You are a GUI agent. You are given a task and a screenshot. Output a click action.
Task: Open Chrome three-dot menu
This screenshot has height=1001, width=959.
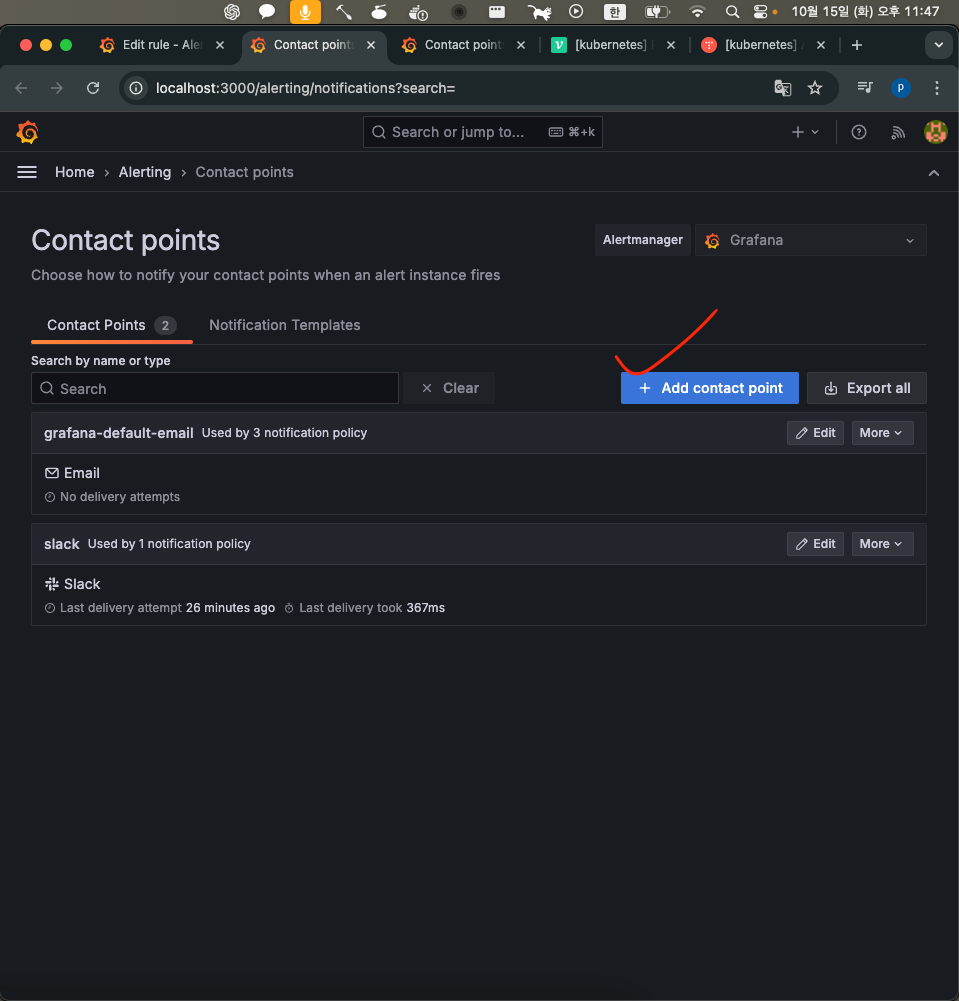(937, 88)
